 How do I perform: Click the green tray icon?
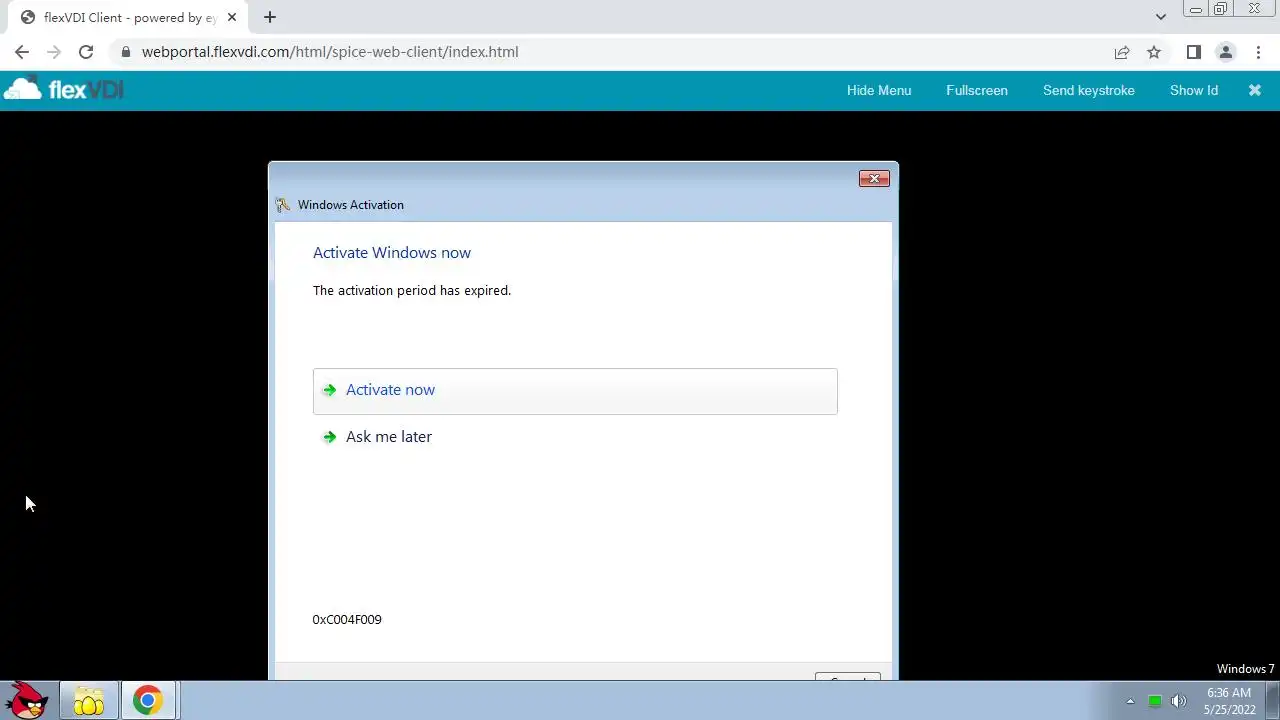click(x=1155, y=701)
